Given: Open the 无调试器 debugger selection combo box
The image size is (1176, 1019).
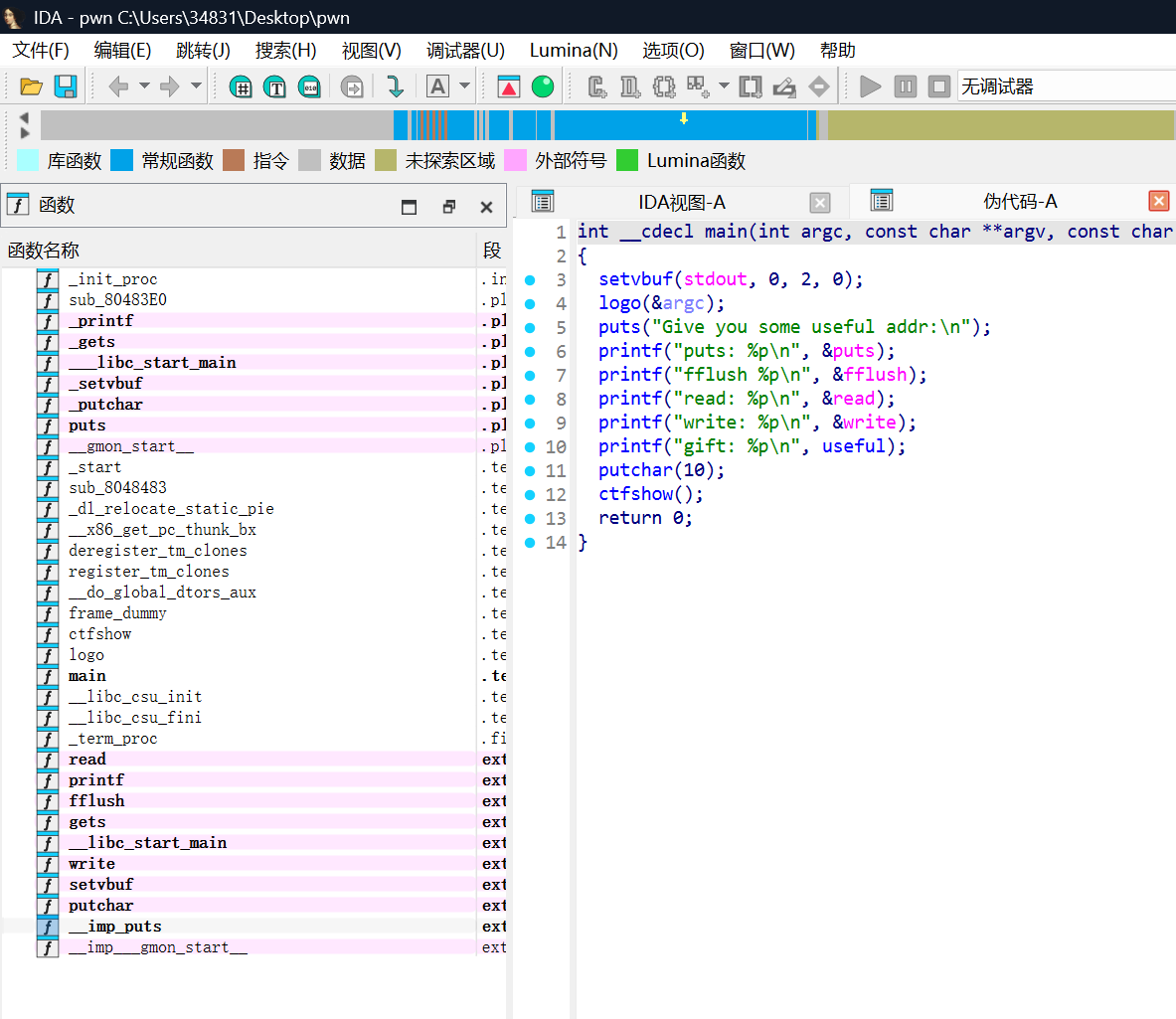Looking at the screenshot, I should point(1067,86).
